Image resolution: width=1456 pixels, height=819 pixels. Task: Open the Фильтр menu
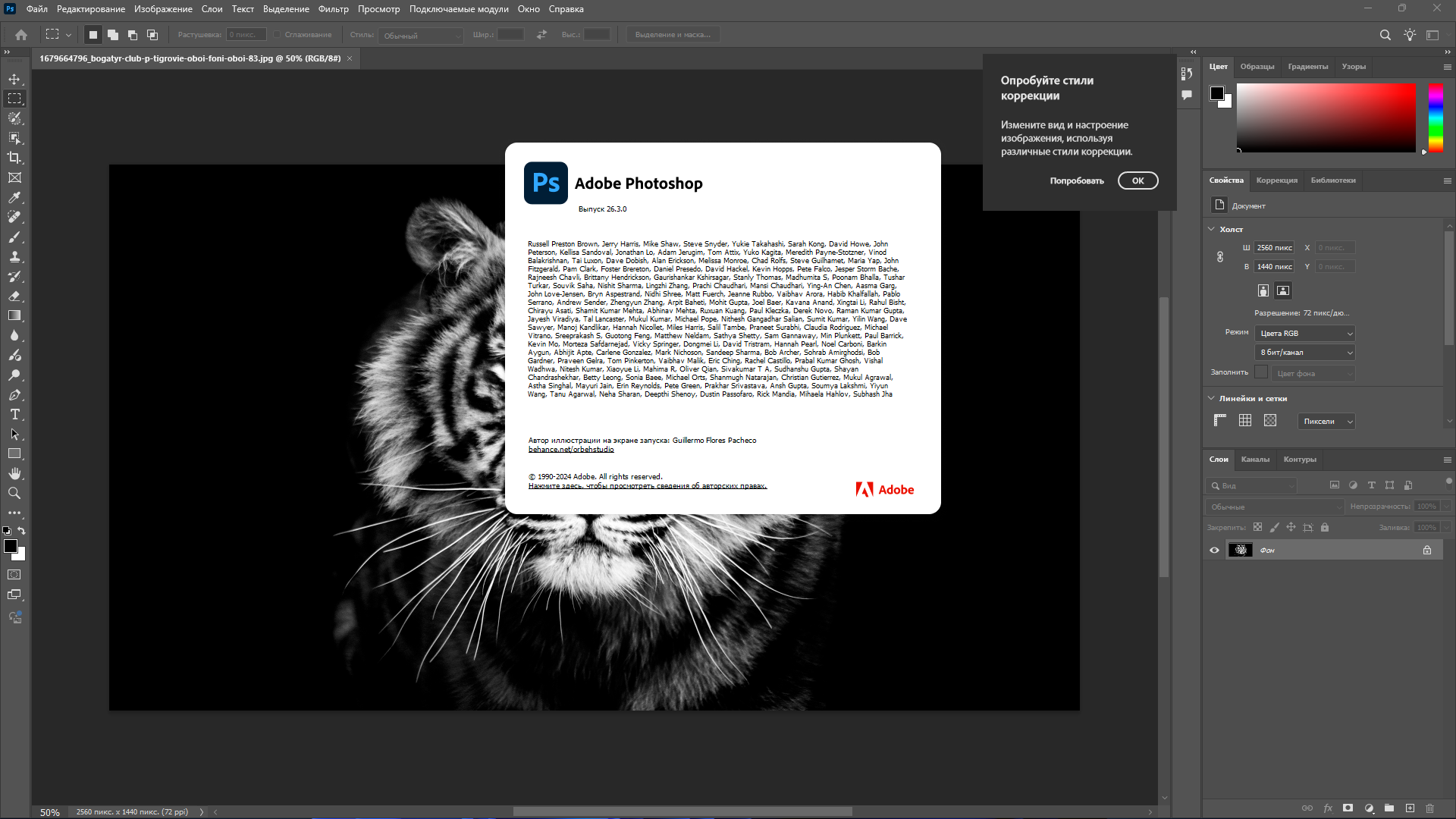[333, 9]
